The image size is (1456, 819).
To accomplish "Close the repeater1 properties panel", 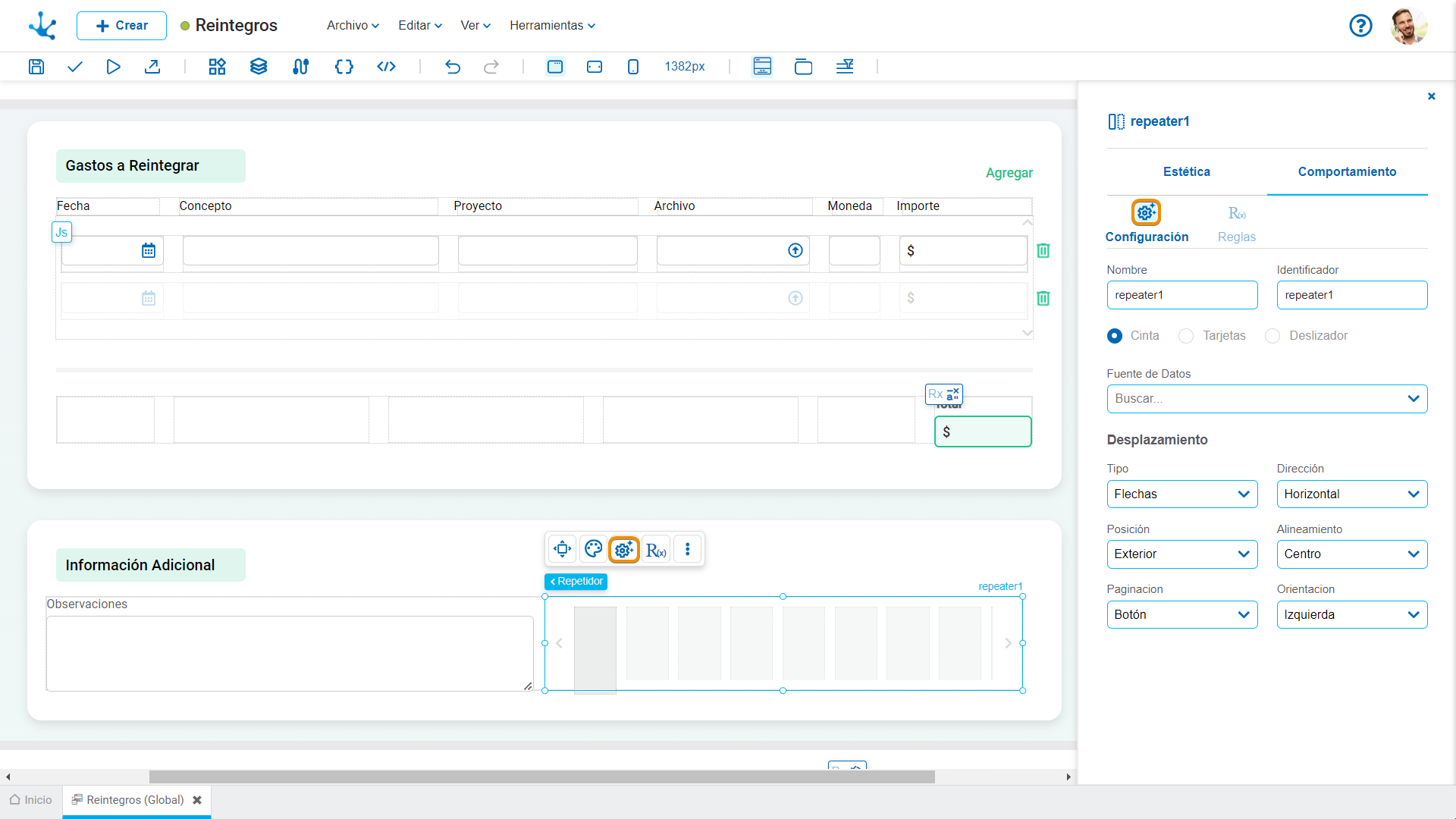I will pos(1432,96).
